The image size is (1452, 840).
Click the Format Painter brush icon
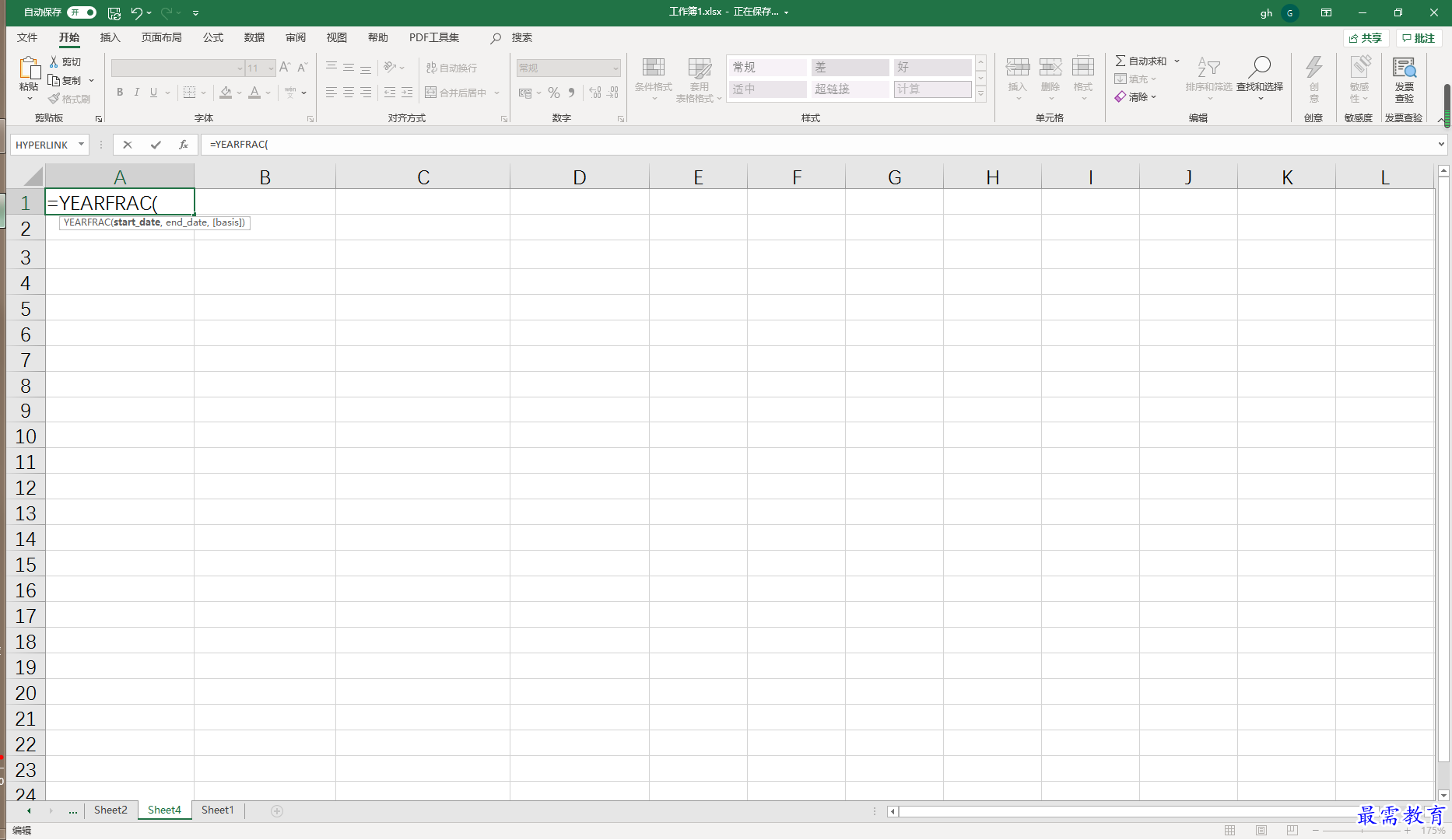point(54,99)
